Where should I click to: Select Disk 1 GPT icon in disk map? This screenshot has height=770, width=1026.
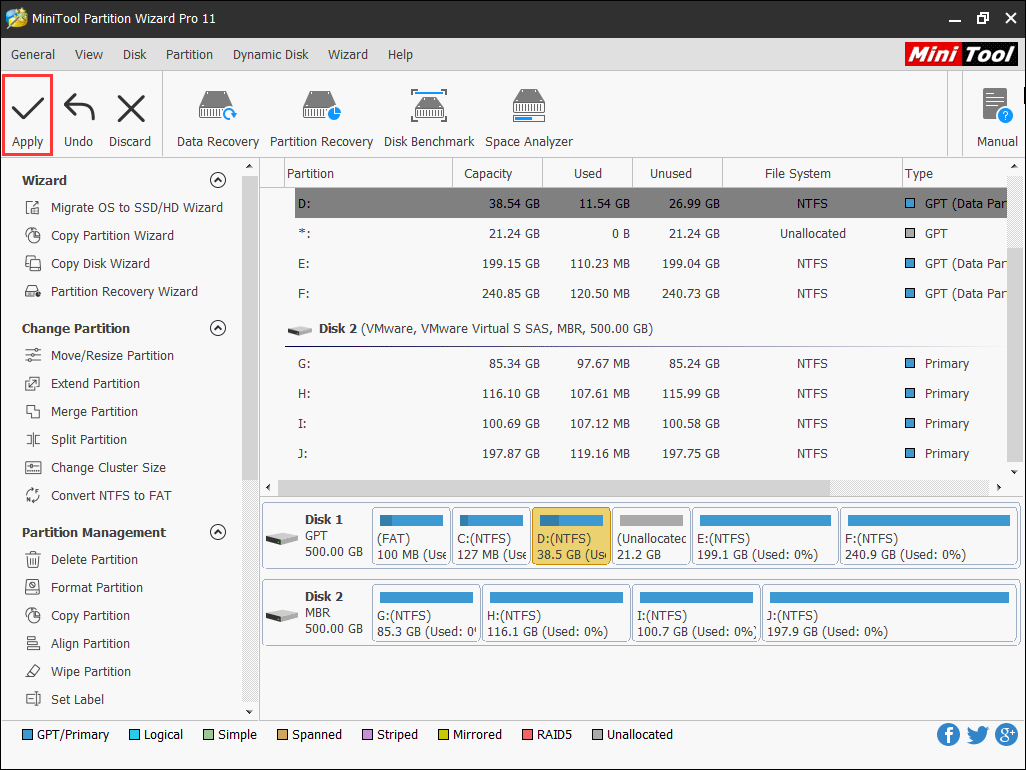[x=283, y=538]
